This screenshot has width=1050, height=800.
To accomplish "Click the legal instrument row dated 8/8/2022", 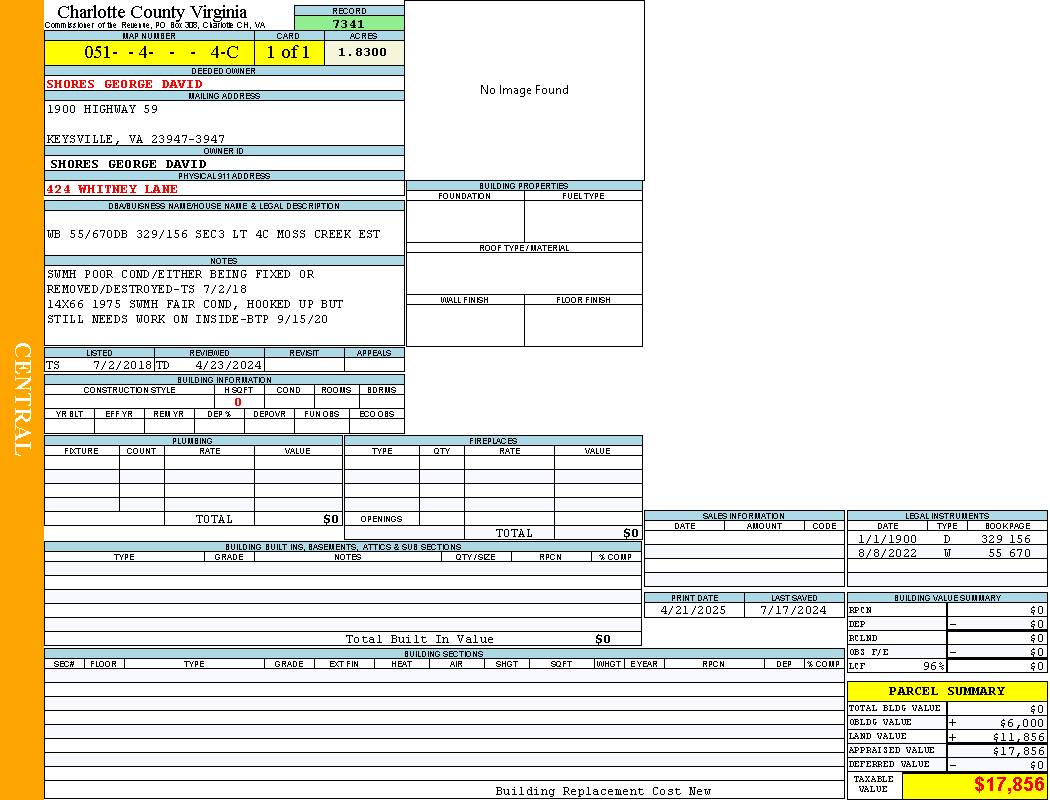I will coord(946,553).
